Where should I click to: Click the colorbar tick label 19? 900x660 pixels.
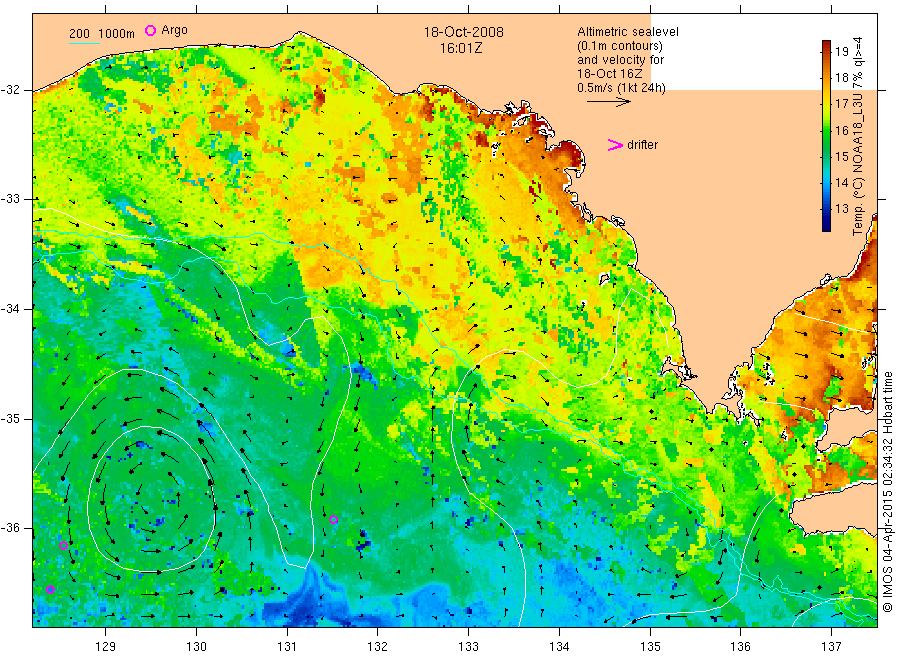click(841, 52)
